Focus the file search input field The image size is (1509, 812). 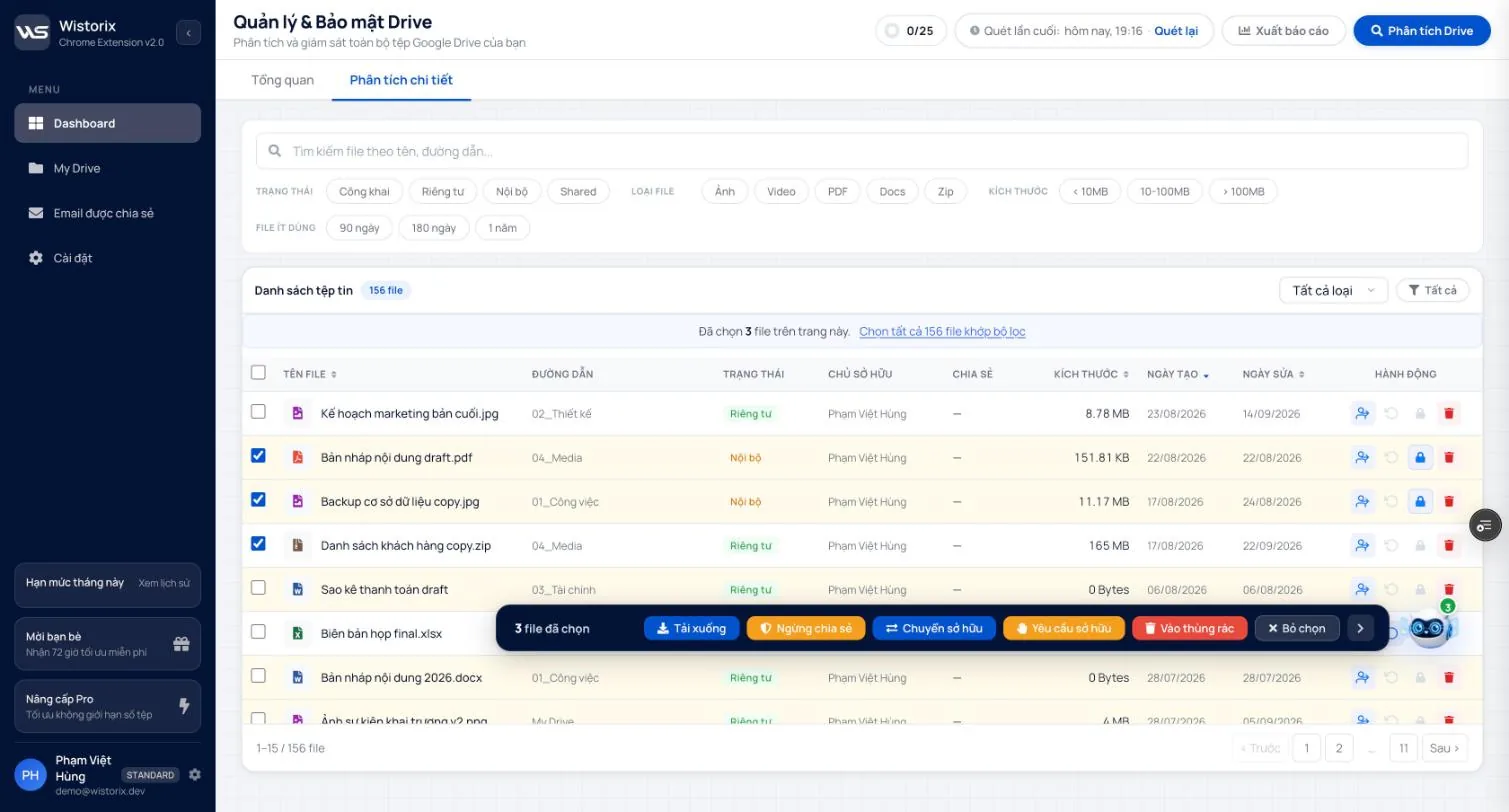point(862,151)
